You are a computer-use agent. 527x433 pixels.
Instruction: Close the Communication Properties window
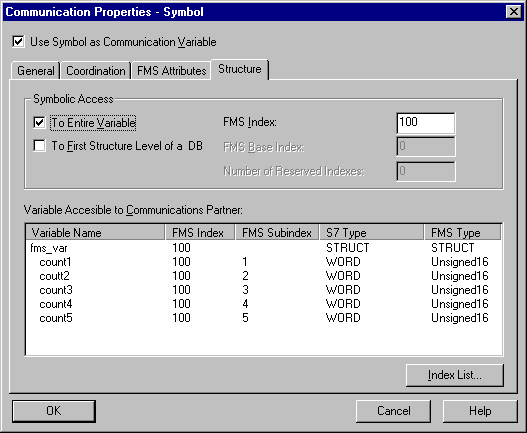click(514, 12)
